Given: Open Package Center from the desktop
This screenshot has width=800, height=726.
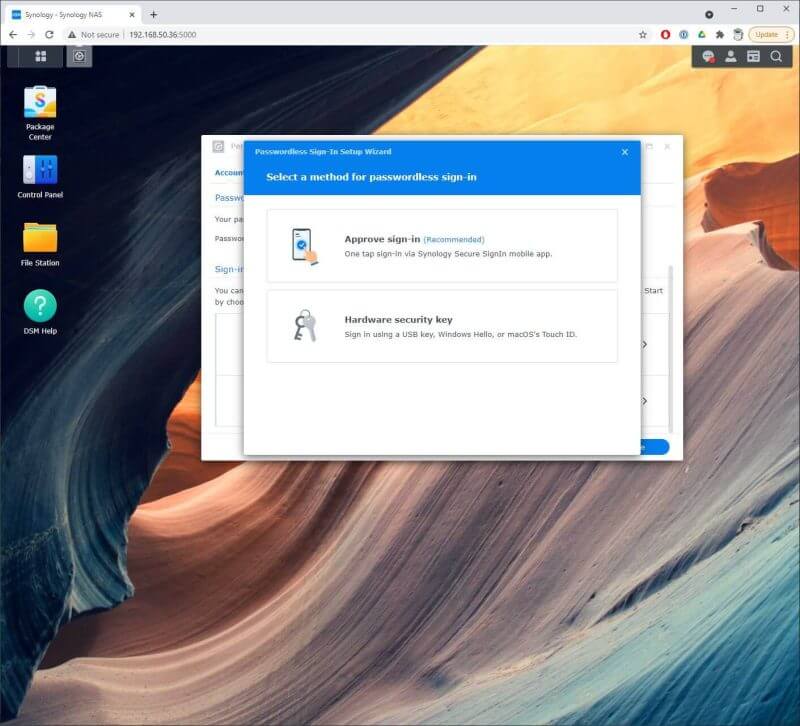Looking at the screenshot, I should (x=38, y=105).
